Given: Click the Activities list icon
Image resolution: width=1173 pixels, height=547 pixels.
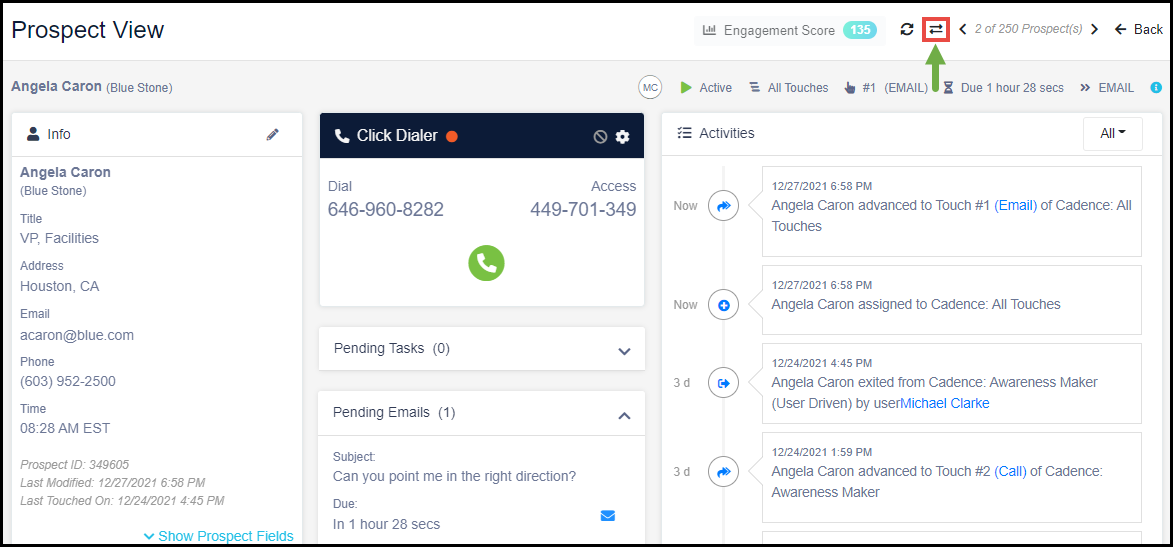Looking at the screenshot, I should [x=684, y=133].
